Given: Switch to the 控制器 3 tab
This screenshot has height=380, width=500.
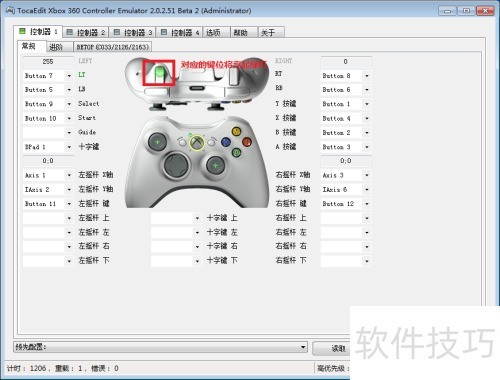Looking at the screenshot, I should [x=133, y=32].
